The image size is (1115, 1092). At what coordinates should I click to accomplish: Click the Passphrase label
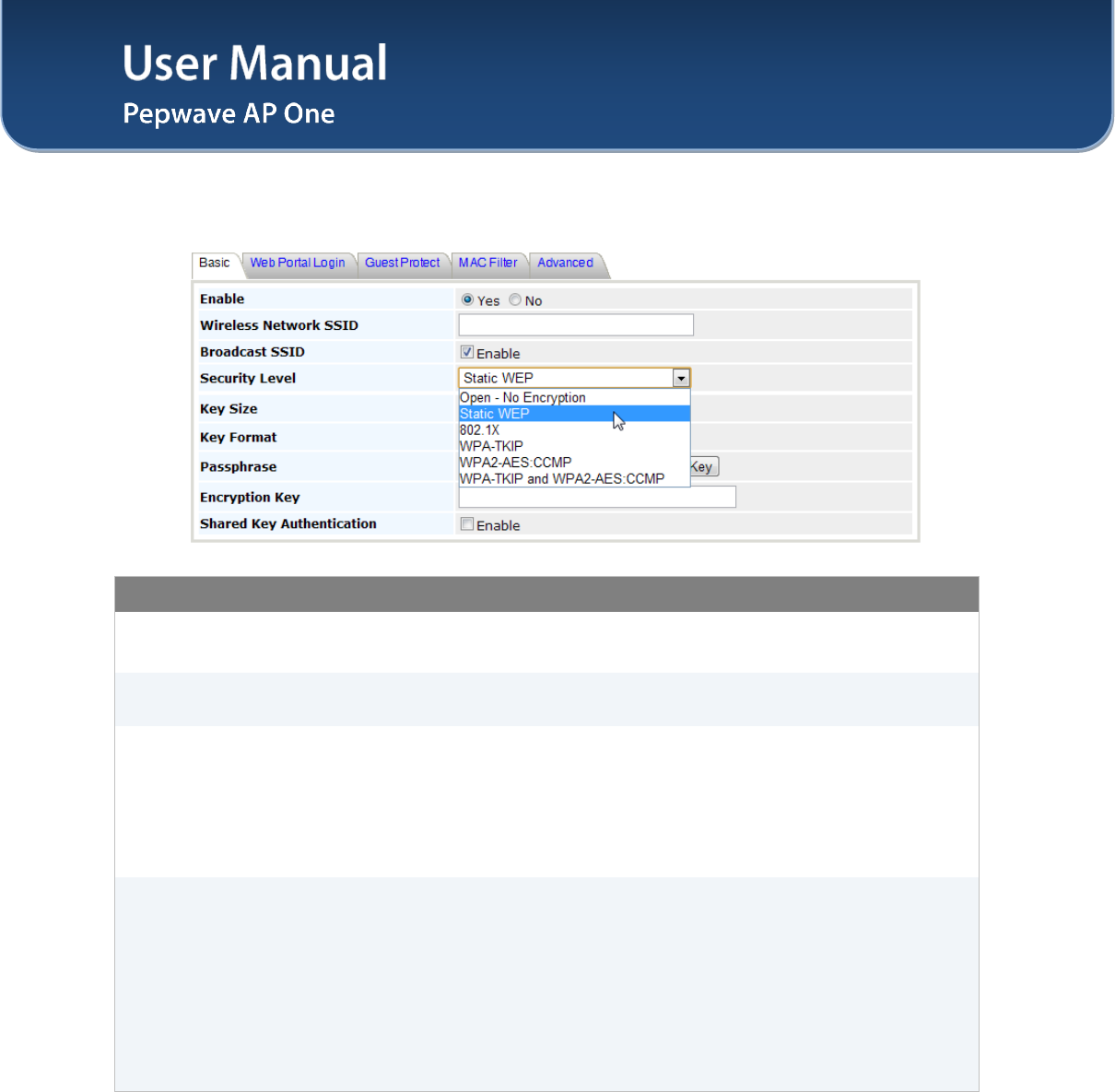click(238, 466)
